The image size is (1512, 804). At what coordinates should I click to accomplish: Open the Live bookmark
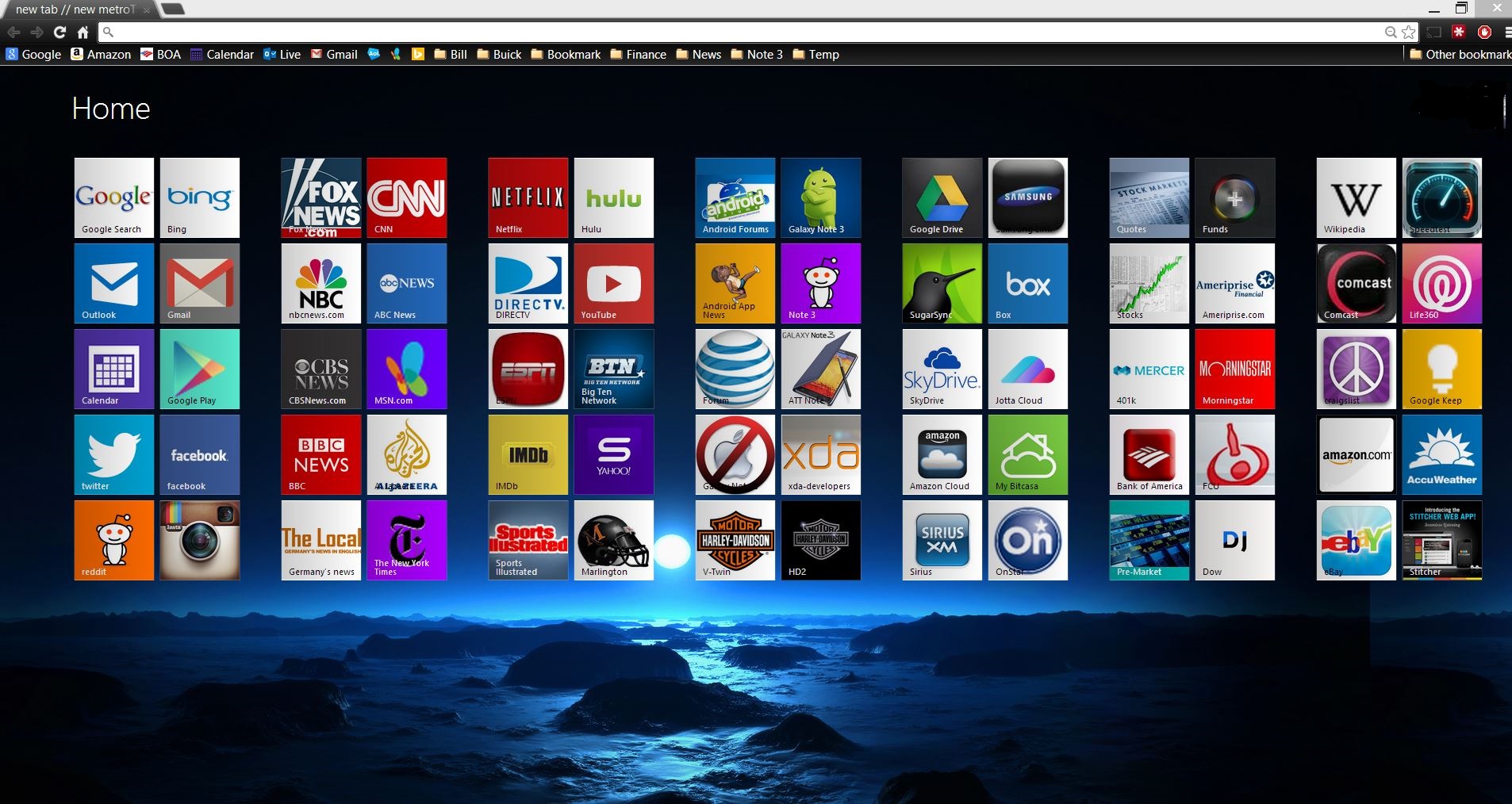pyautogui.click(x=282, y=54)
